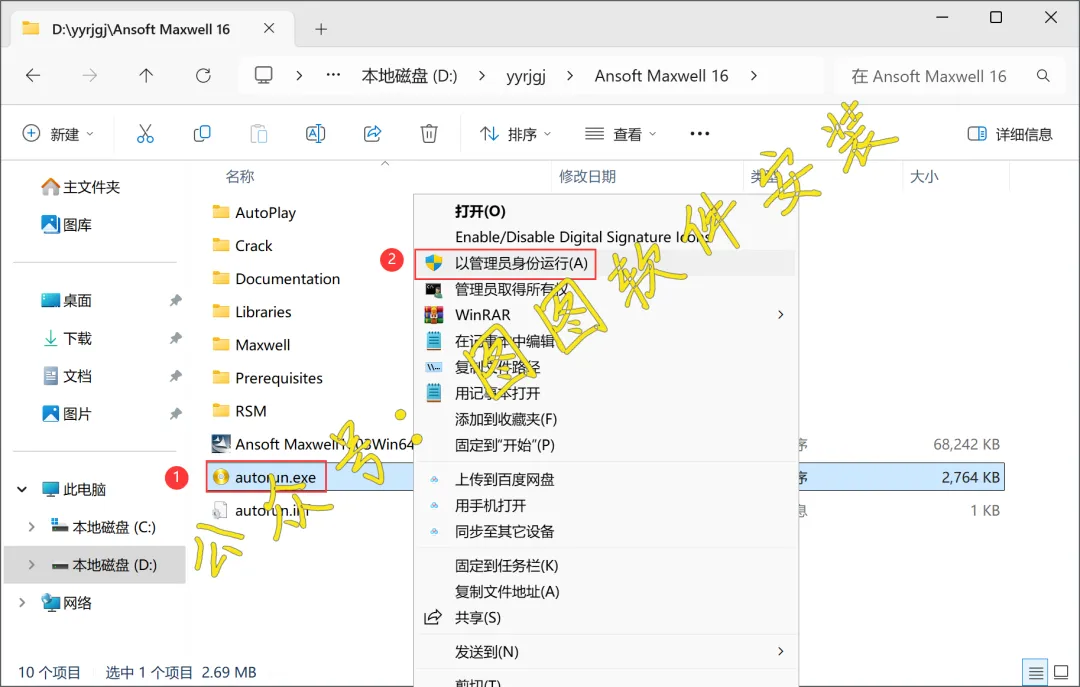Click the yyrjgj breadcrumb
Viewport: 1080px width, 687px height.
(x=526, y=76)
